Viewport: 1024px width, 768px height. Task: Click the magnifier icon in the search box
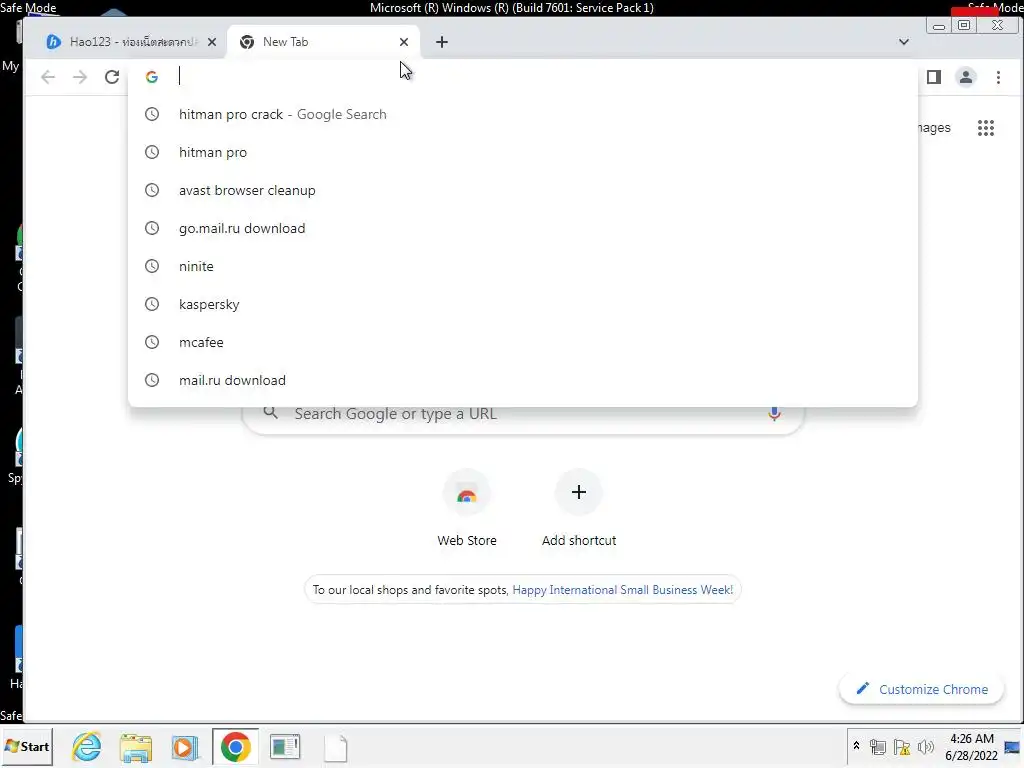tap(270, 413)
